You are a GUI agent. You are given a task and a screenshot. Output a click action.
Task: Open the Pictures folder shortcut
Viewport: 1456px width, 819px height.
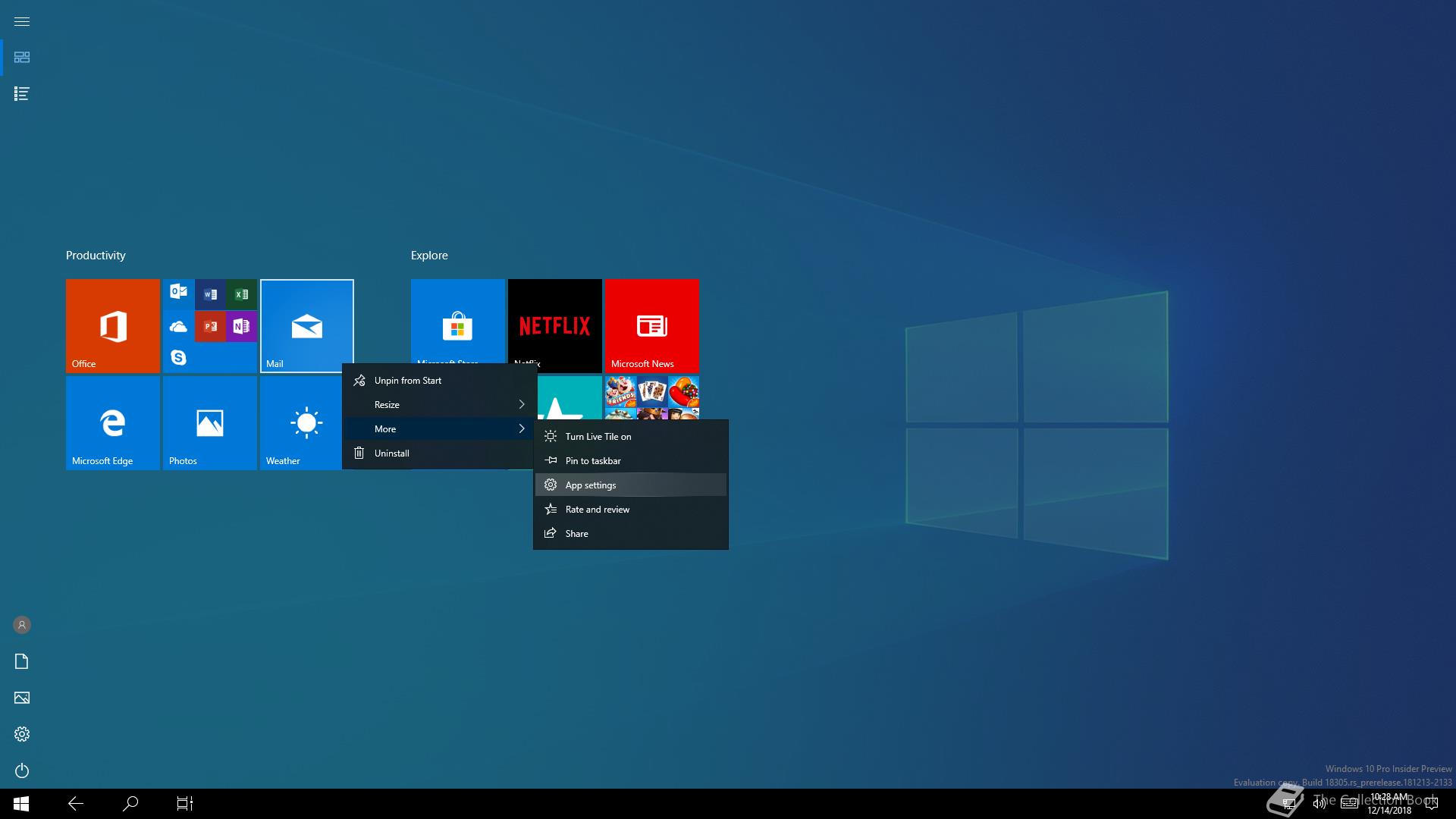click(x=22, y=698)
